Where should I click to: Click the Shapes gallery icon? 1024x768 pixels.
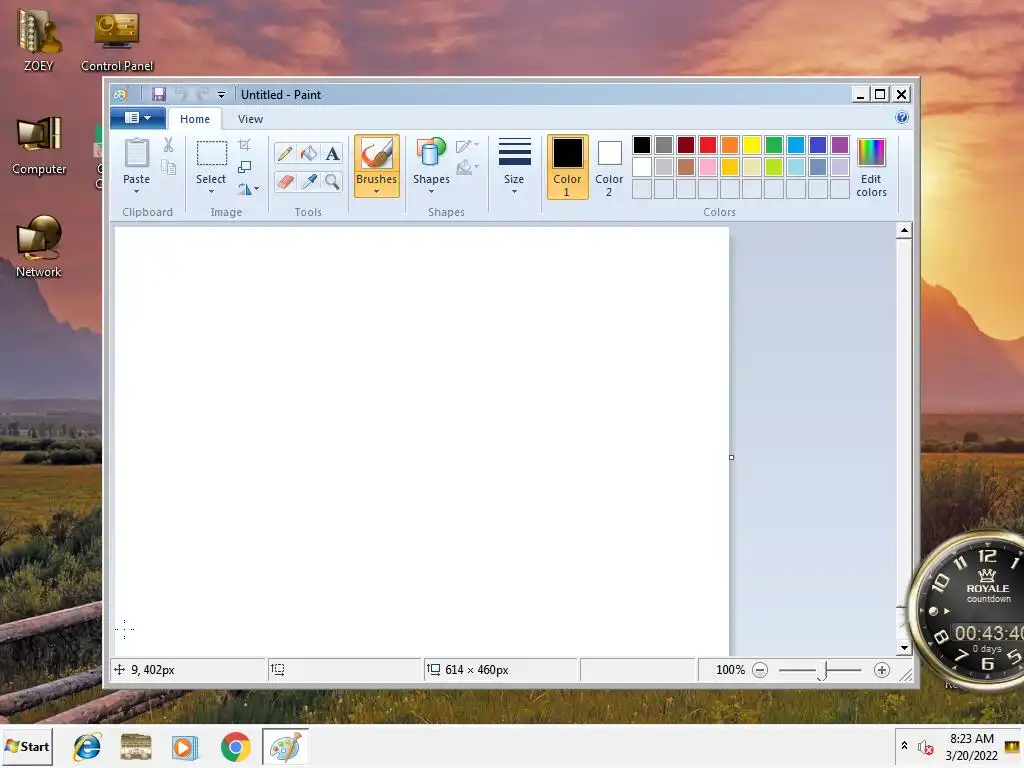[431, 152]
